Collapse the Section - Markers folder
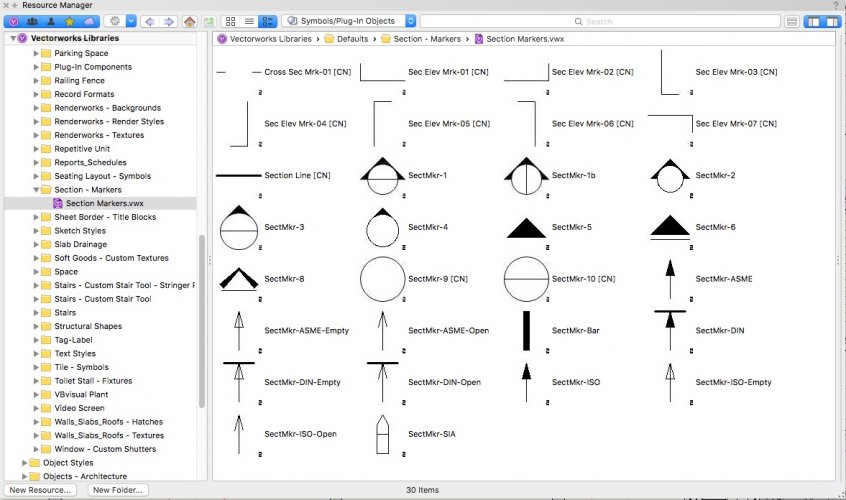Screen dimensions: 846x500 (36, 189)
